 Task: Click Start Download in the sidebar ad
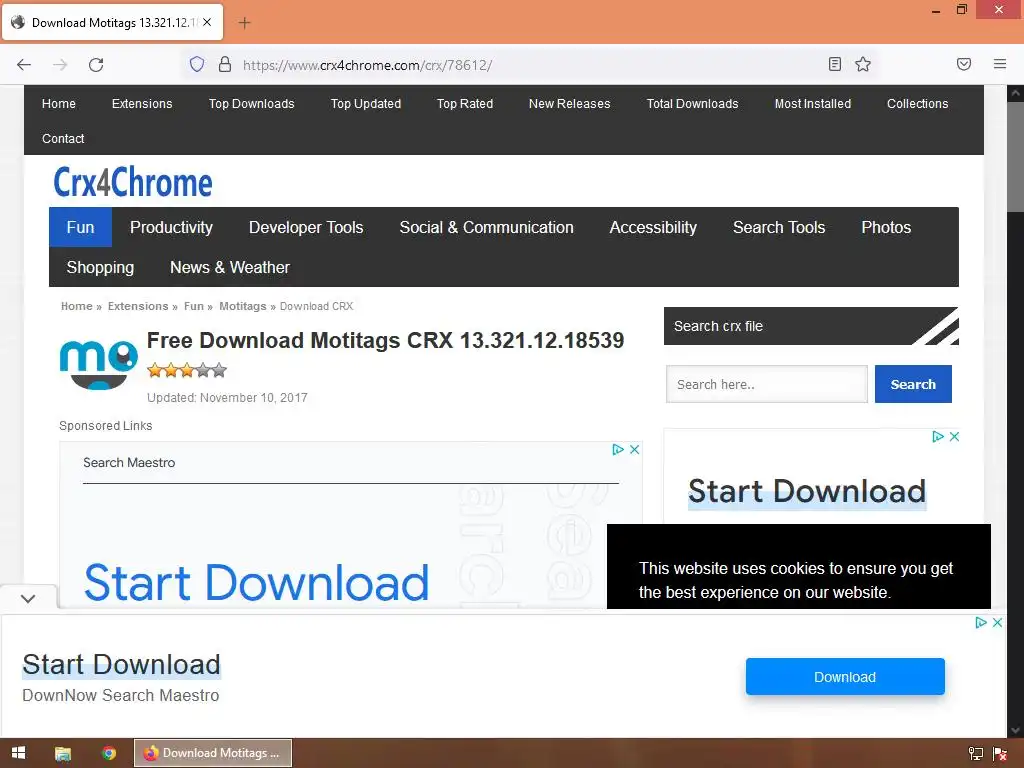coord(807,492)
